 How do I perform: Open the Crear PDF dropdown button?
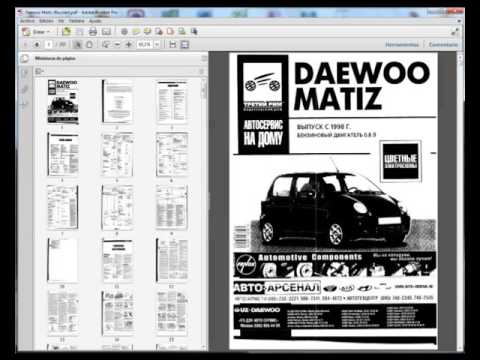tap(36, 32)
